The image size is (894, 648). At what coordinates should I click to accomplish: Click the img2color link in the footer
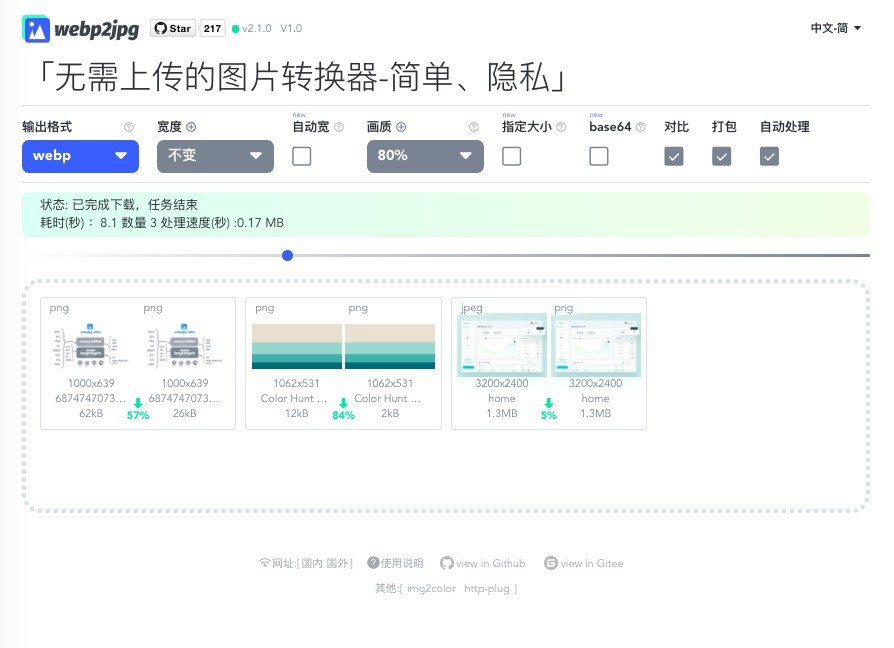click(x=432, y=588)
